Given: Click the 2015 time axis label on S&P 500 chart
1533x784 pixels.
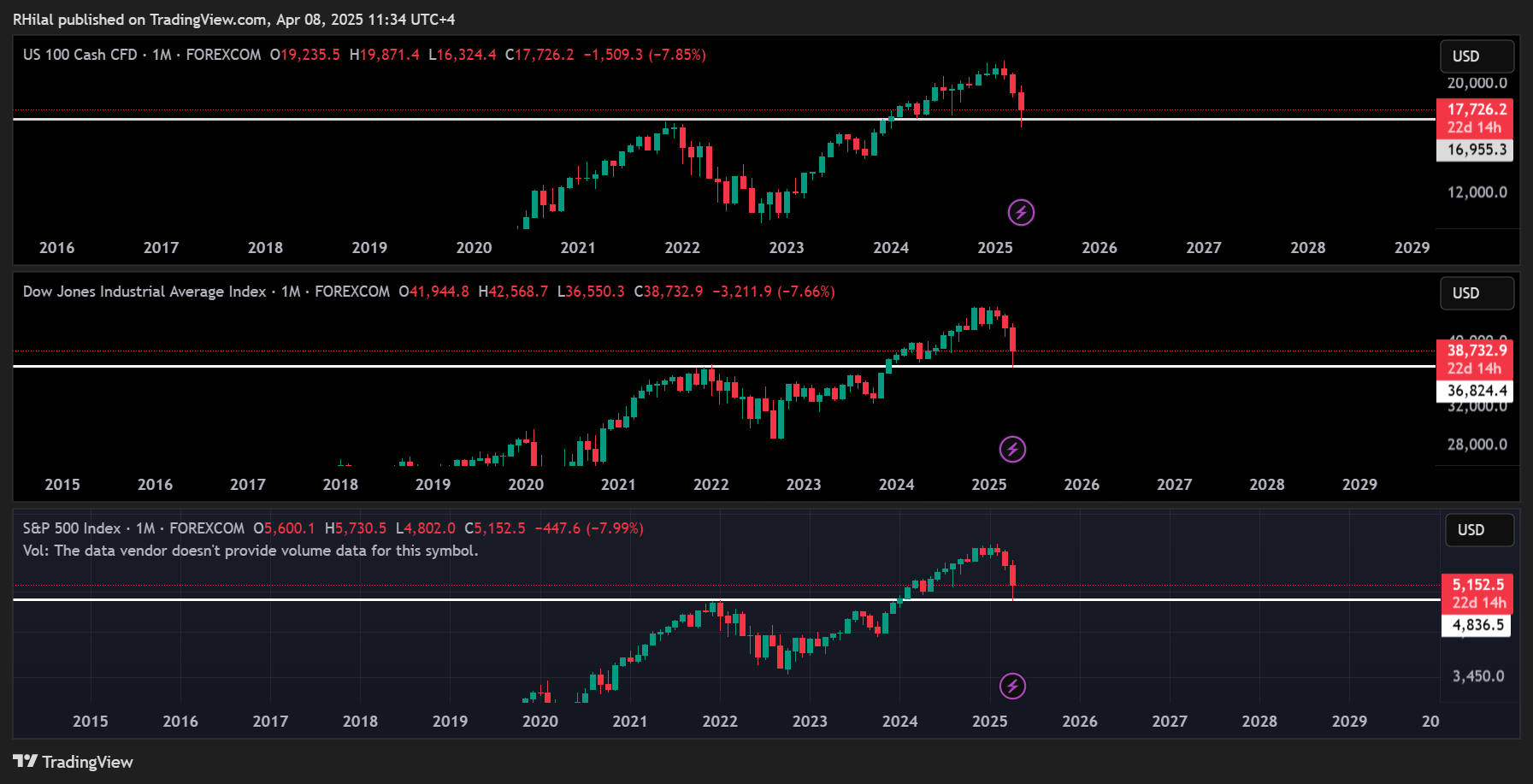Looking at the screenshot, I should 90,722.
